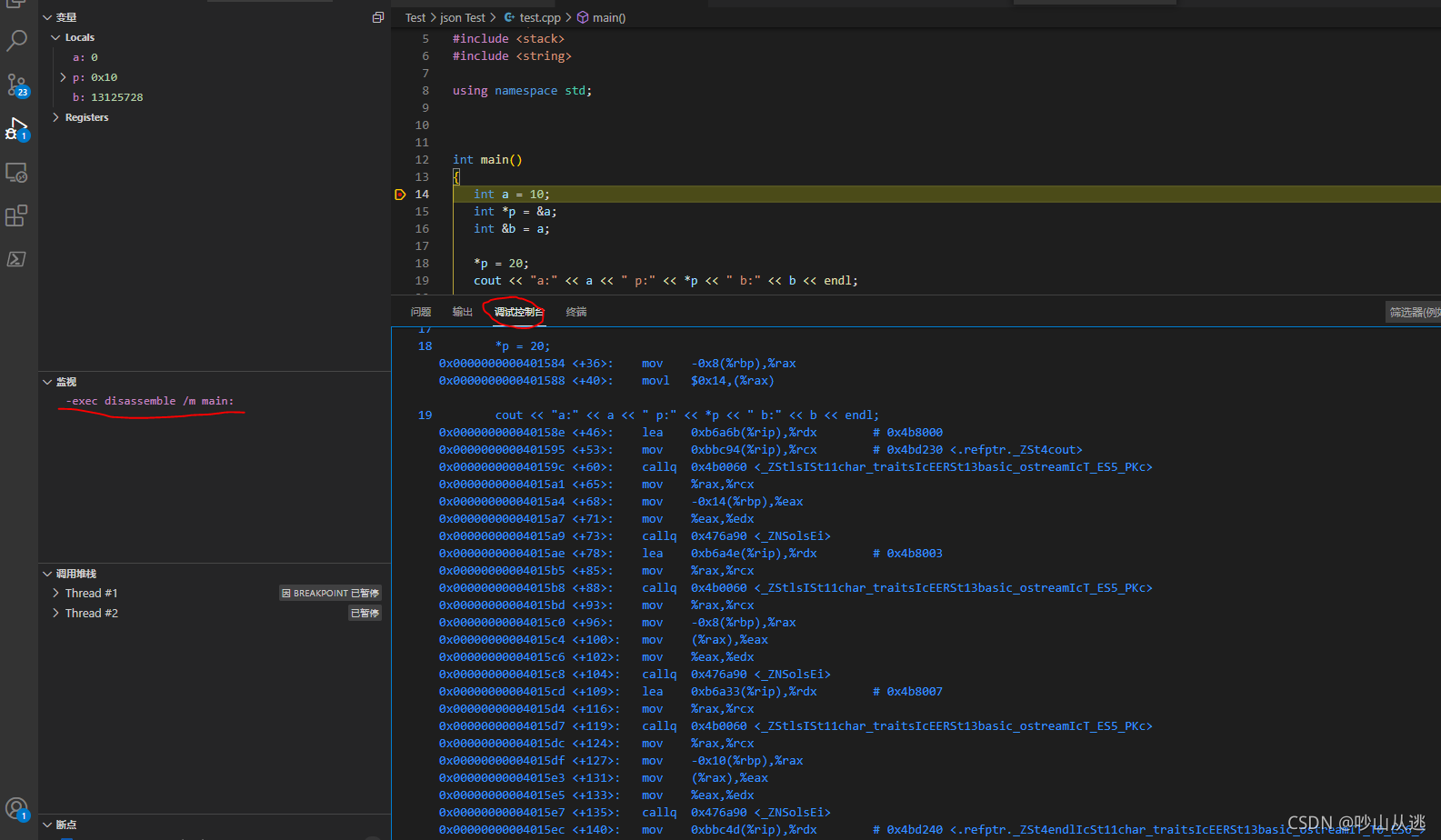Click code line 'int &b = a;'
This screenshot has height=840, width=1441.
(512, 229)
